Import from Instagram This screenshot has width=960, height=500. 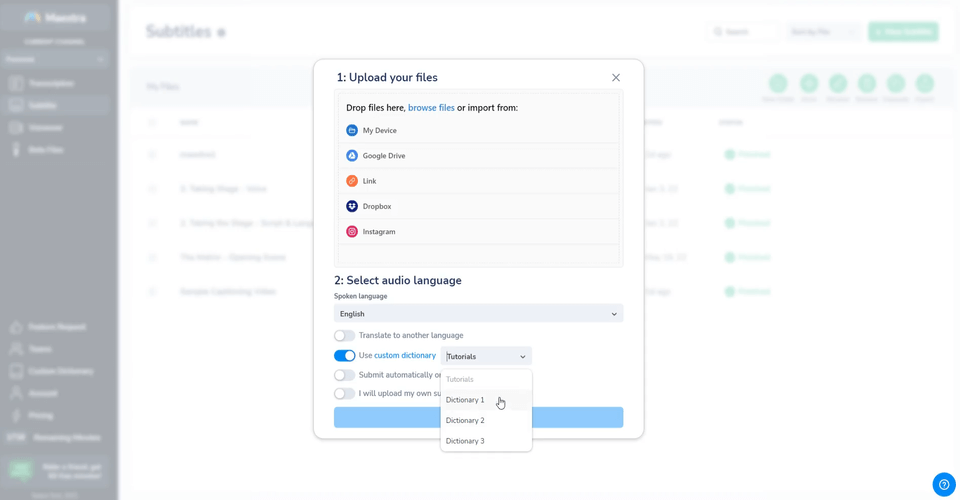[479, 231]
